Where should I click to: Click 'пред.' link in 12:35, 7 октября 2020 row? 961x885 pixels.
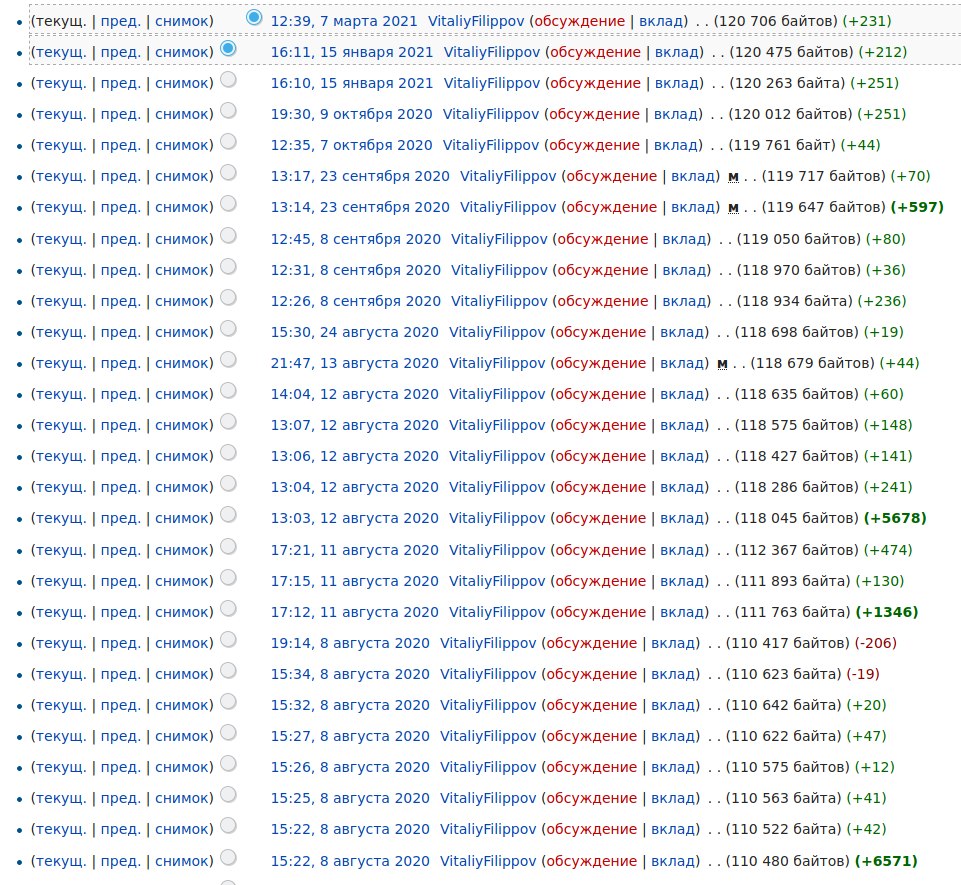pos(121,145)
